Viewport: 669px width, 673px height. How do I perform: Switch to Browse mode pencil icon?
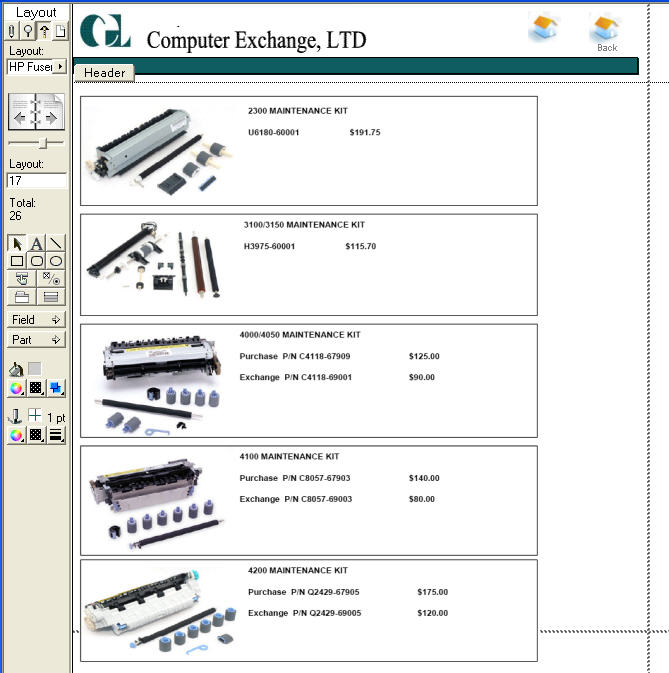pyautogui.click(x=12, y=31)
